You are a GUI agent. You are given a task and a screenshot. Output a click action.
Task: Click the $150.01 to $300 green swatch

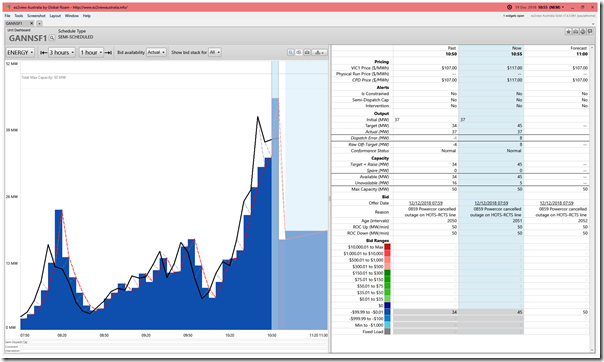pos(388,273)
